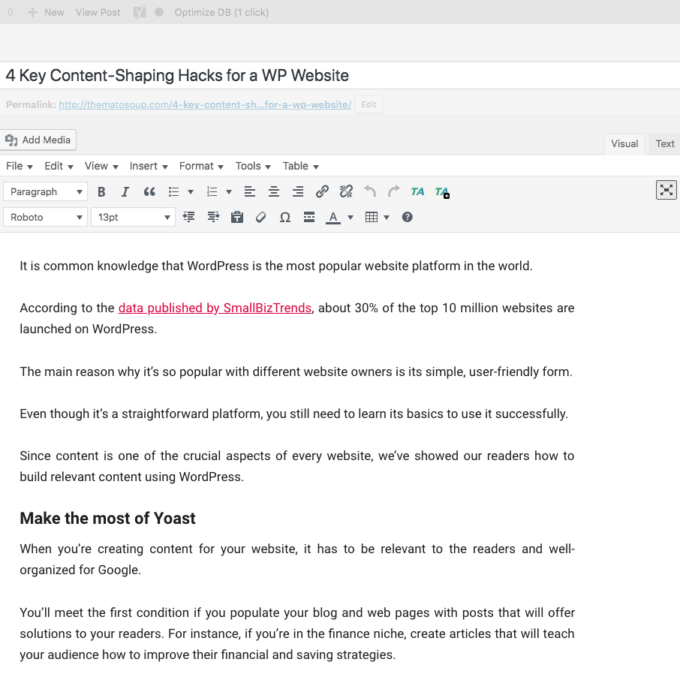
Task: Center align the text
Action: point(273,191)
